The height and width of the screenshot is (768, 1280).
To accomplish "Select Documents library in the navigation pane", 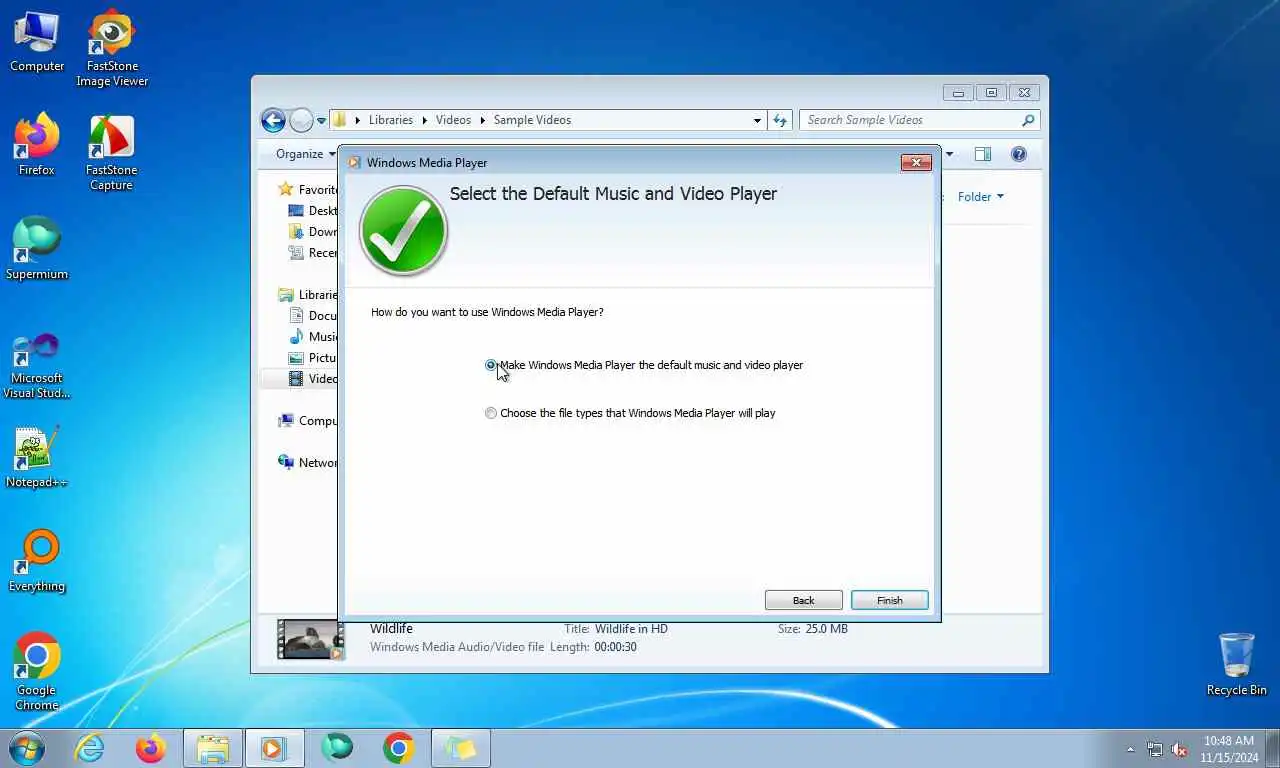I will 312,316.
